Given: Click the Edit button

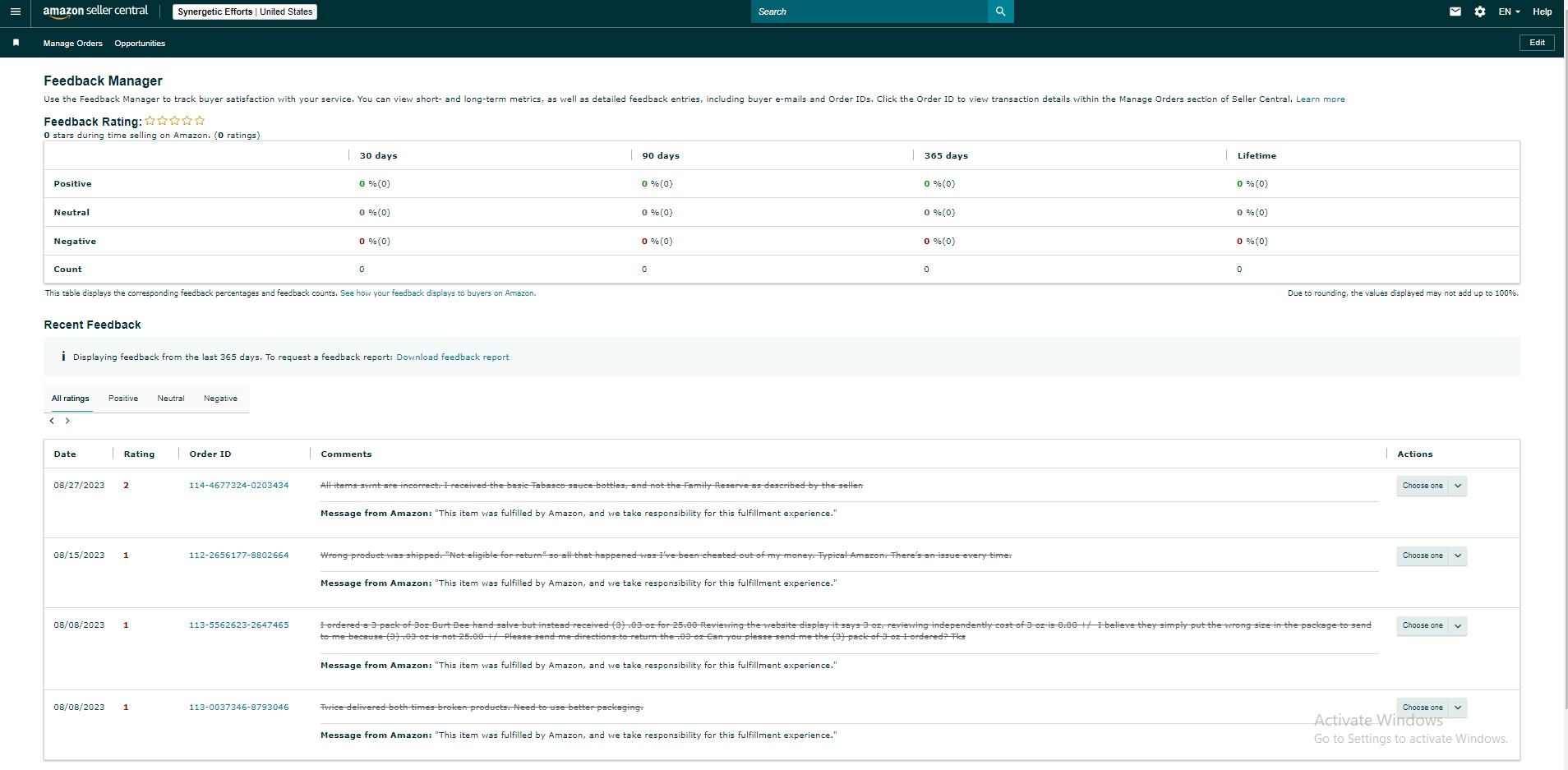Looking at the screenshot, I should (x=1537, y=43).
